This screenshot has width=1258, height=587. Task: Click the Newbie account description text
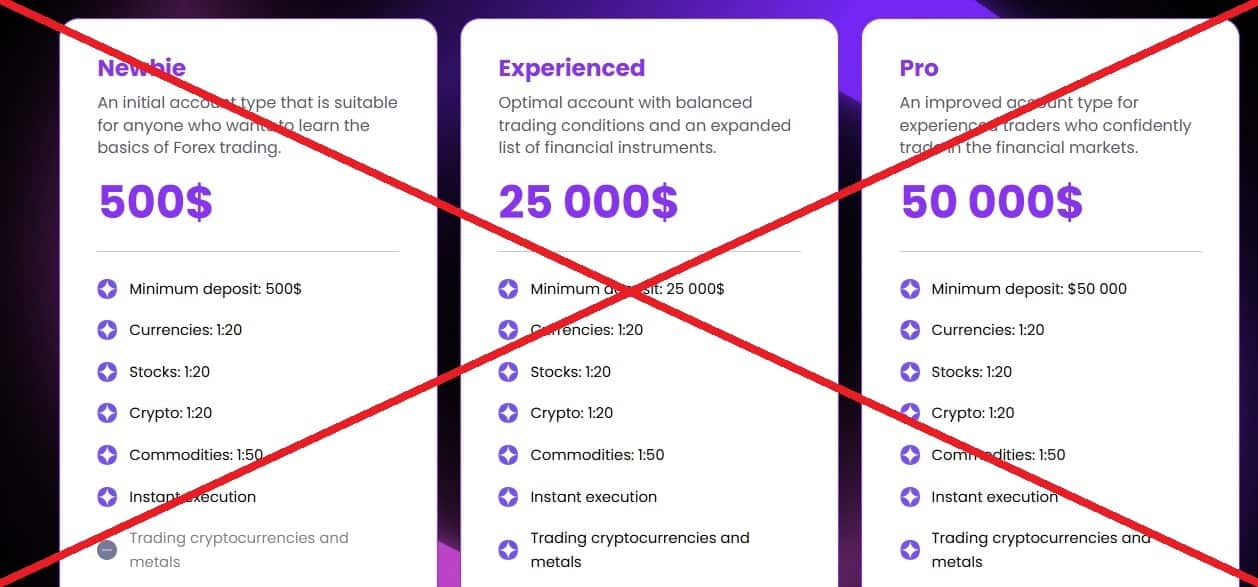[247, 125]
